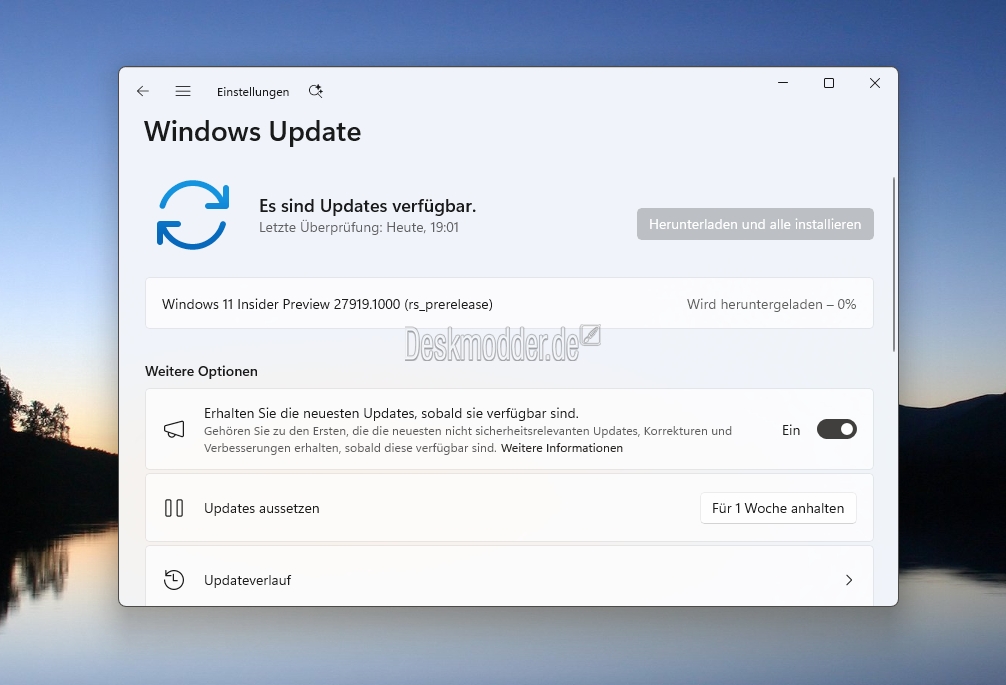Click the 'Windows Update' page heading
Image resolution: width=1006 pixels, height=685 pixels.
point(253,131)
